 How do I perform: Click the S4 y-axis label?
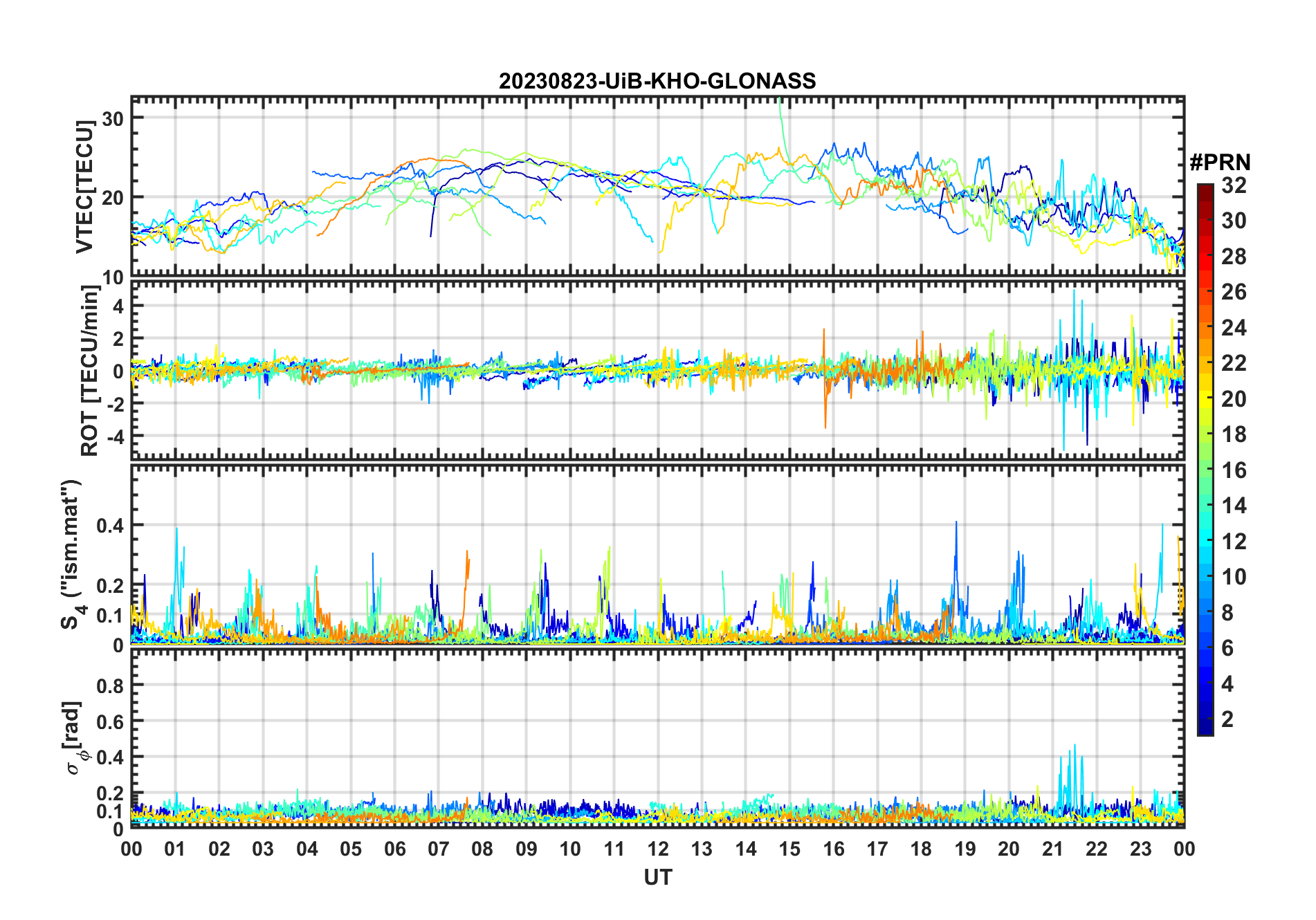71,554
